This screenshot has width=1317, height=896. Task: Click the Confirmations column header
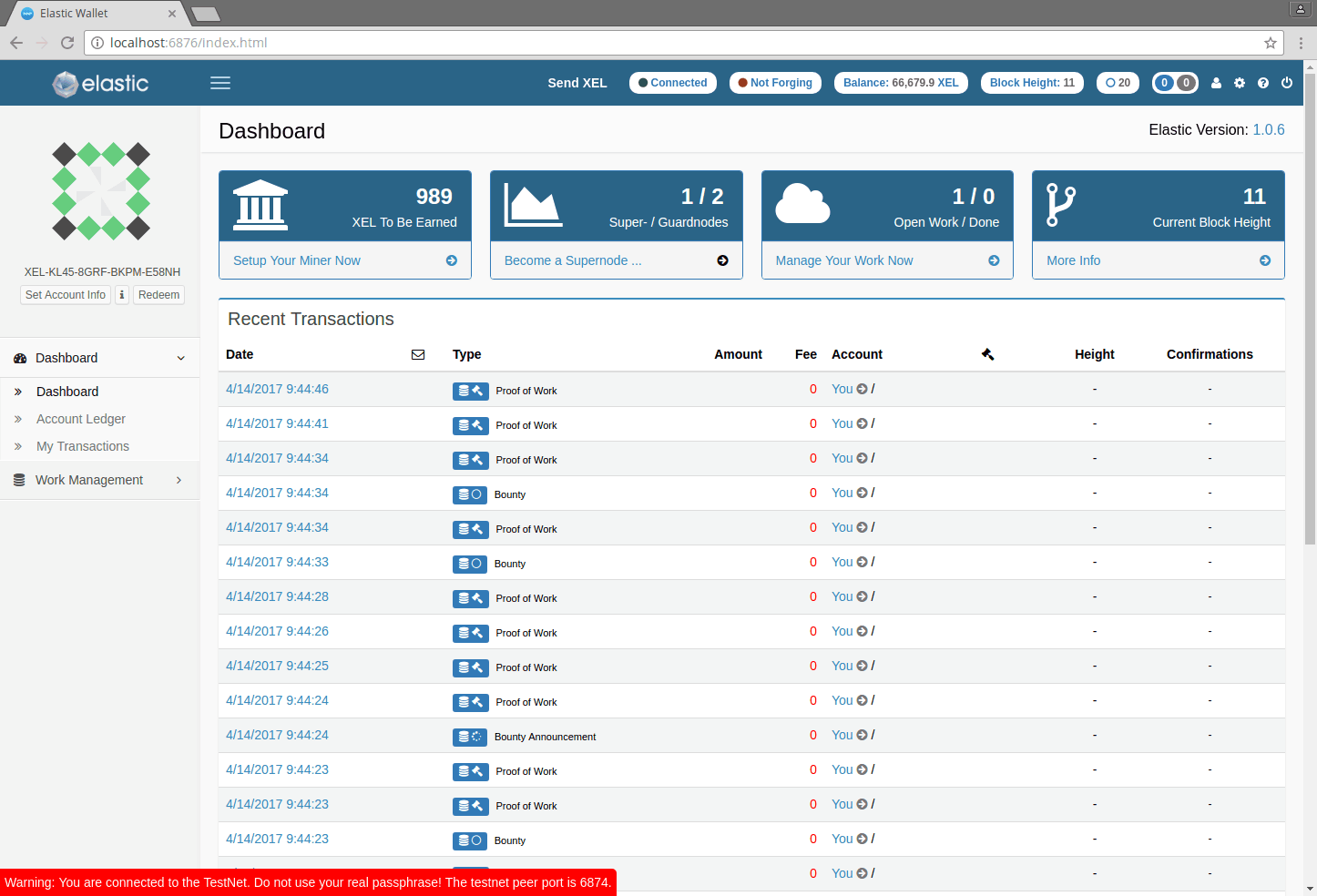tap(1210, 354)
